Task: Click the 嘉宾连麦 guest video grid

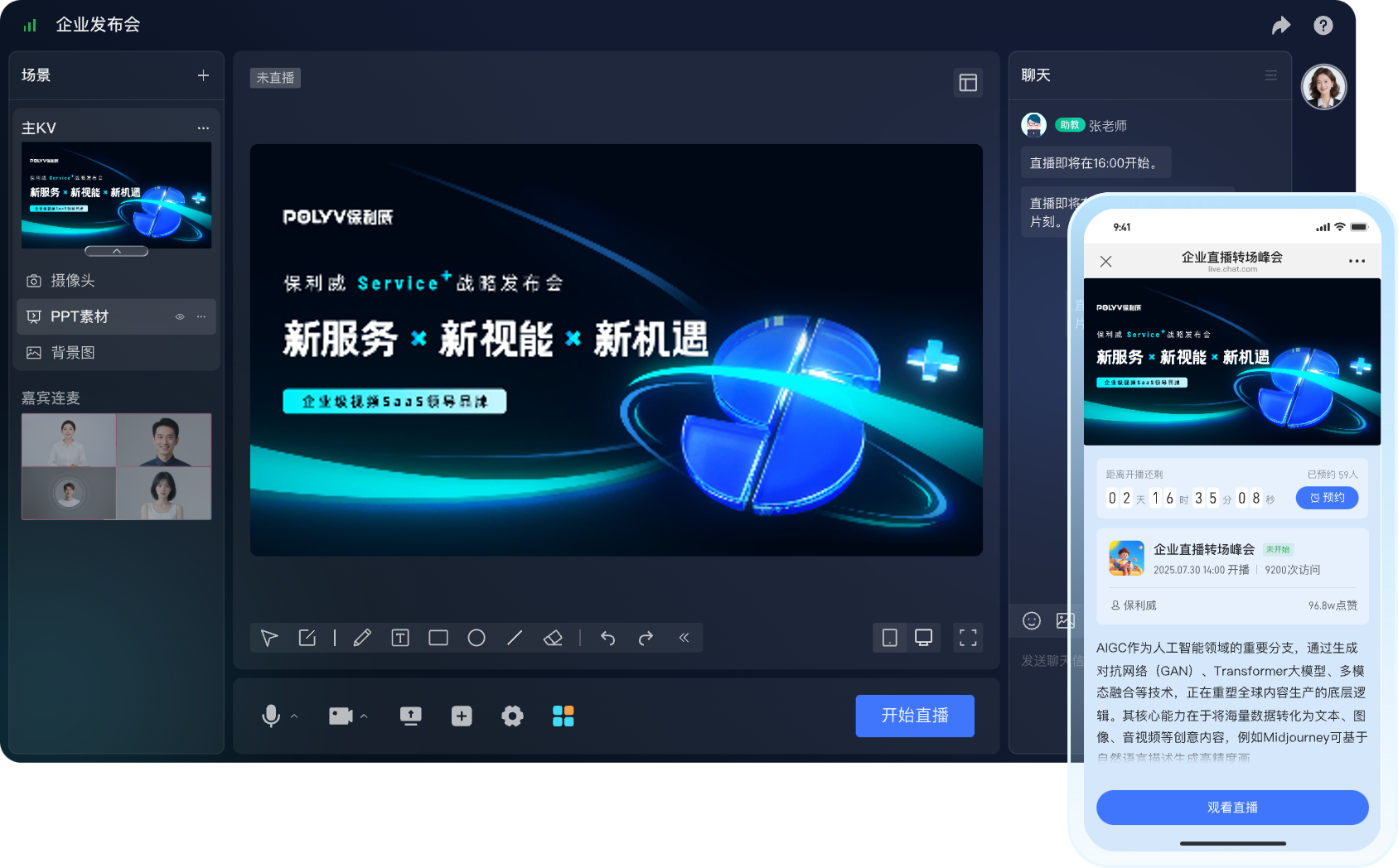Action: click(x=117, y=466)
